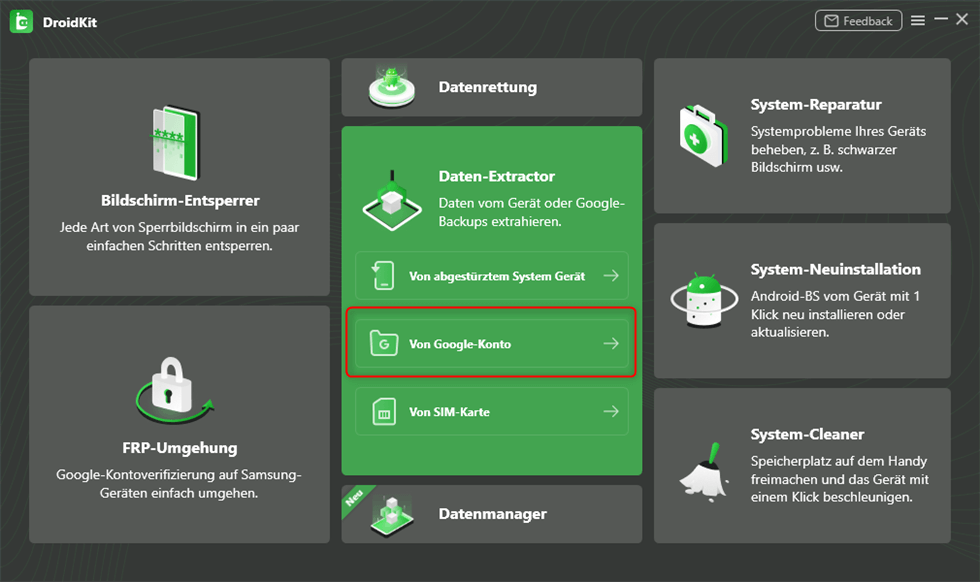Click arrow next to Von abgestürztem System Gerät
The image size is (980, 582).
611,276
